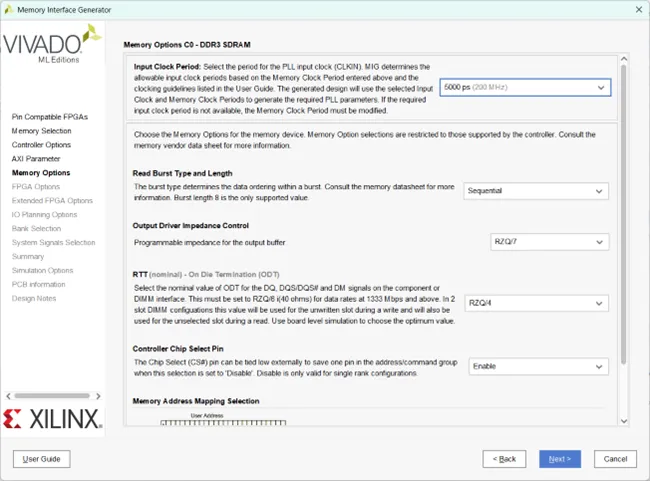Select FPGA Options step
650x481 pixels.
pyautogui.click(x=36, y=187)
